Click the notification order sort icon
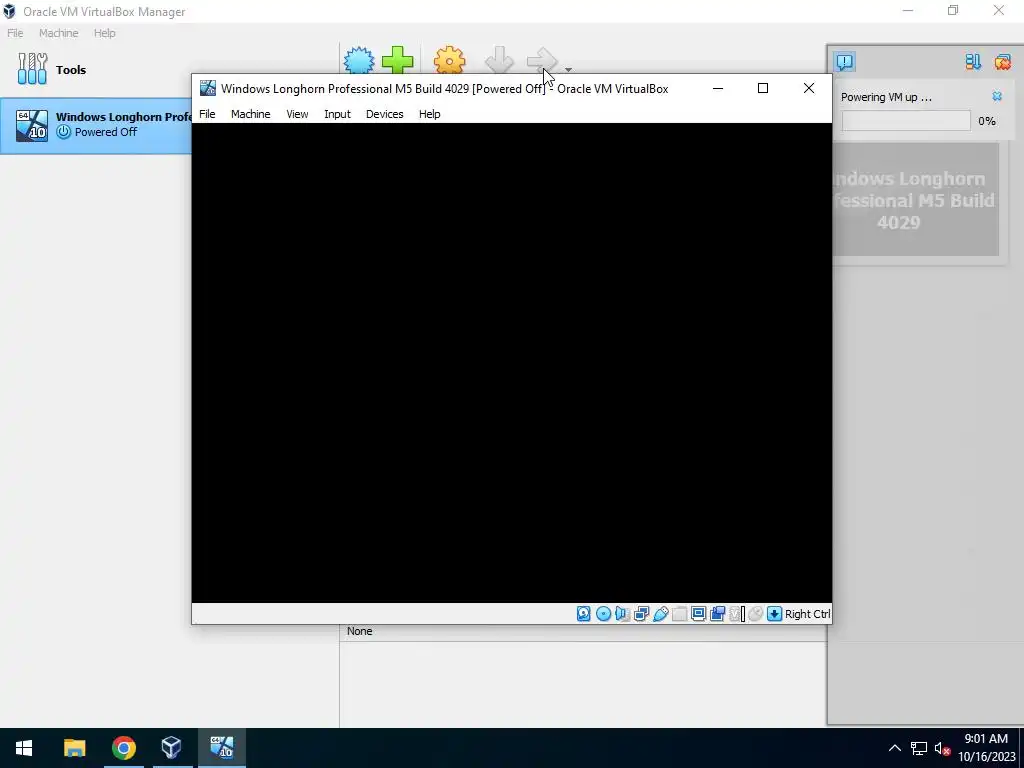 973,62
